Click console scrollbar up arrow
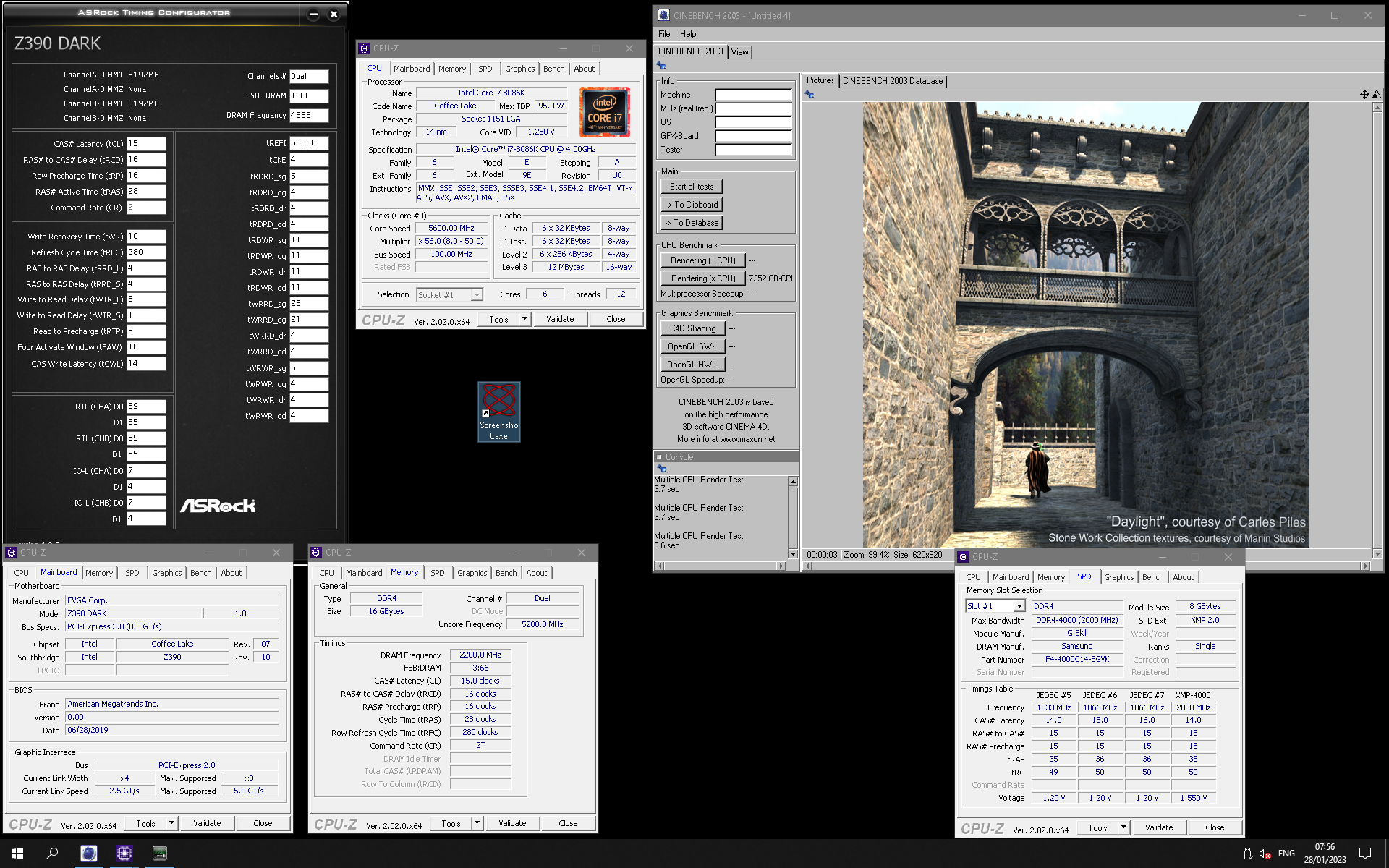Screen dimensions: 1389x868 (793, 482)
